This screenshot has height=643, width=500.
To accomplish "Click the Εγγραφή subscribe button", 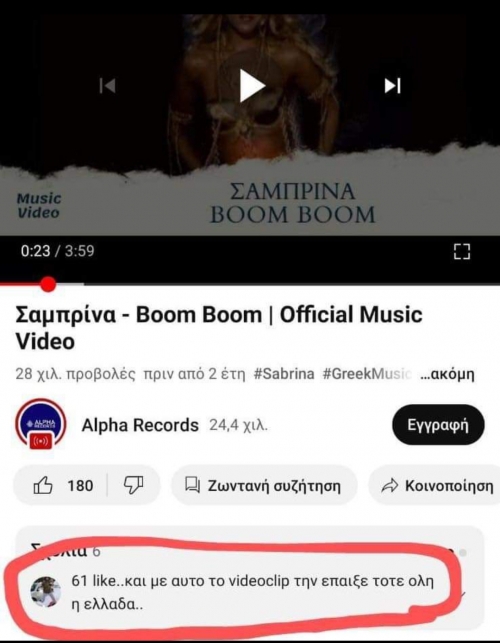I will click(438, 425).
